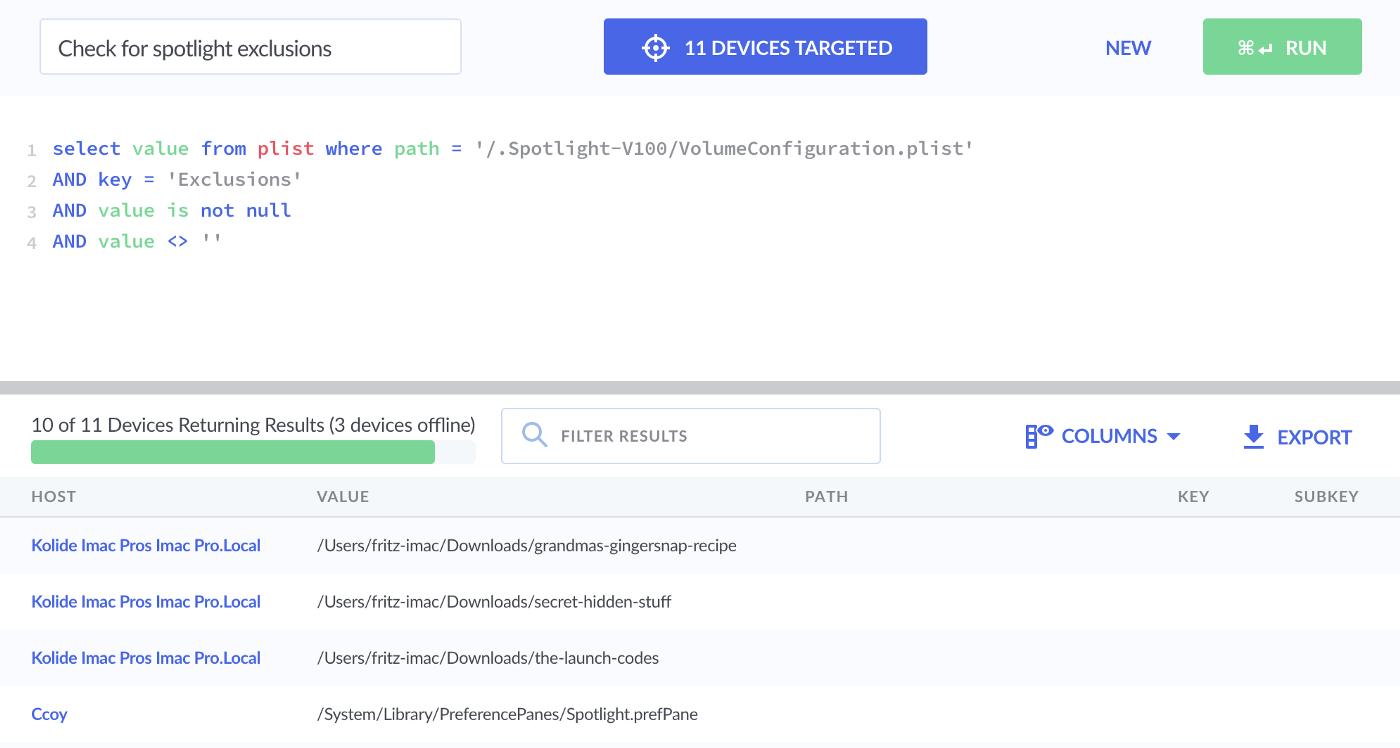
Task: Open the first Kolide Imac Pros Imac Pro.Local host
Action: [x=145, y=545]
